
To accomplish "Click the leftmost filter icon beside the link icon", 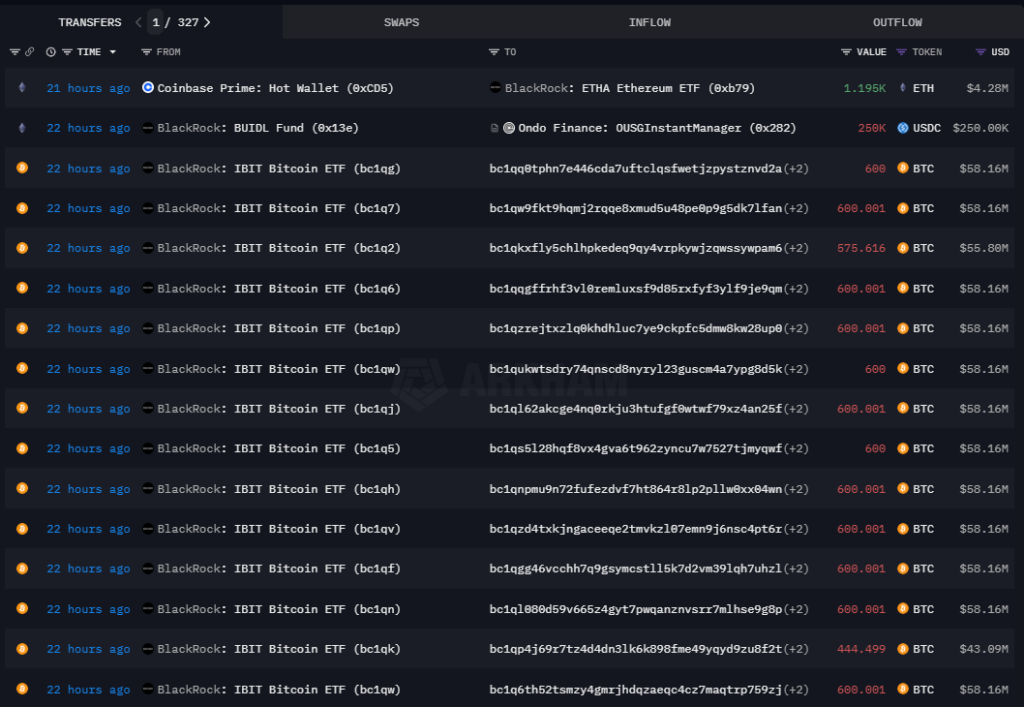I will click(x=14, y=52).
